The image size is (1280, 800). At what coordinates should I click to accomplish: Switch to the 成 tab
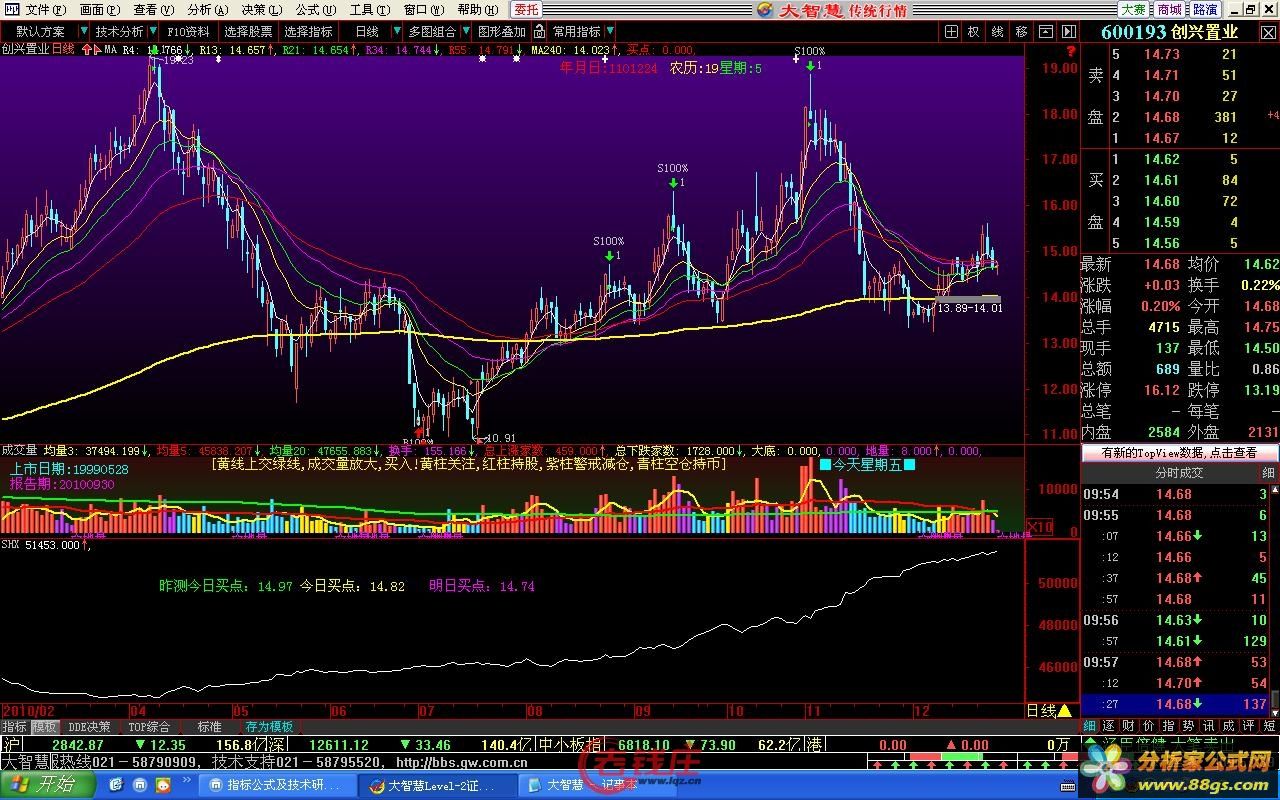point(1228,725)
